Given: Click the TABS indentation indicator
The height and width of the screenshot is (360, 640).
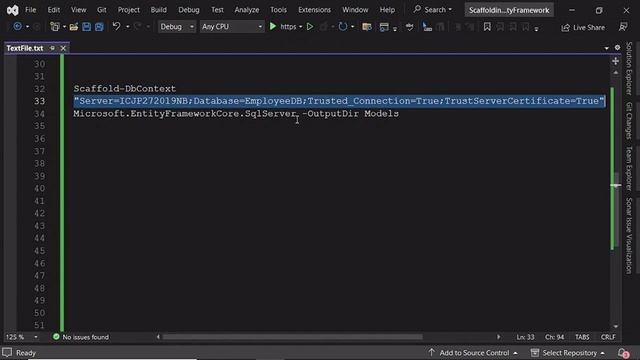Looking at the screenshot, I should tap(582, 337).
